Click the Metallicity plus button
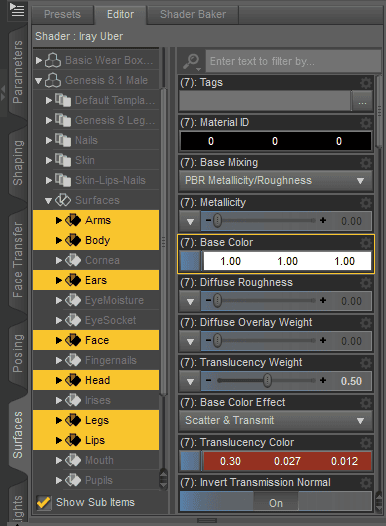Screen dimensions: 386x526 coord(323,220)
